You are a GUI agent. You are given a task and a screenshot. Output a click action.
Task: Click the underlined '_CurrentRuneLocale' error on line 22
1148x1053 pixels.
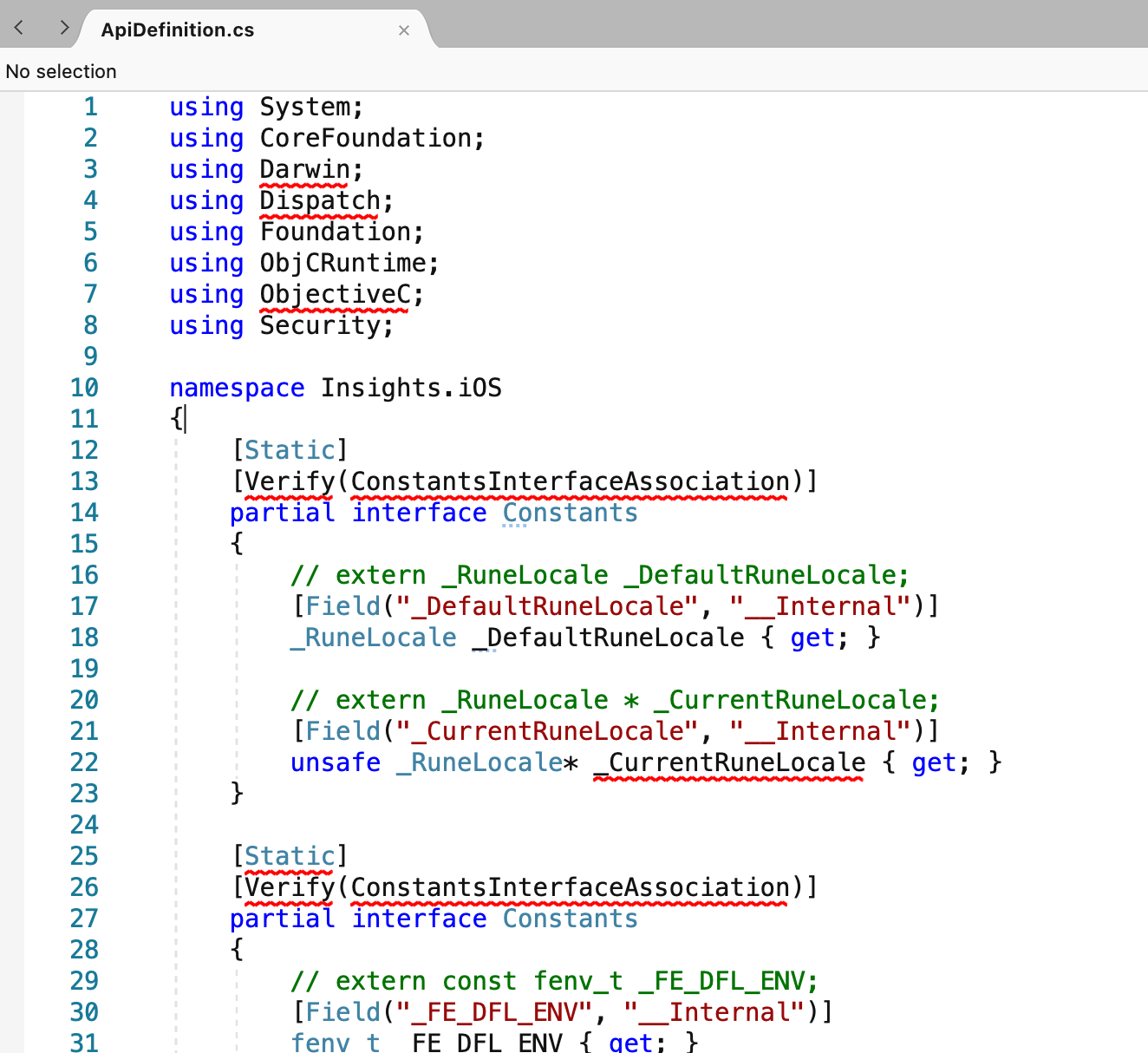coord(728,762)
